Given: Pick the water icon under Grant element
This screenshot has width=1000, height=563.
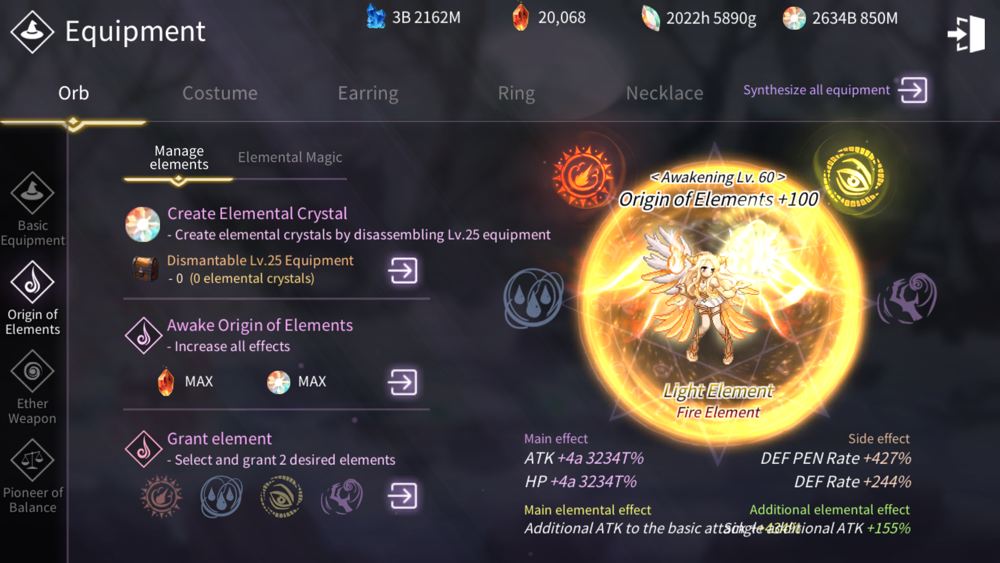Looking at the screenshot, I should (x=221, y=496).
